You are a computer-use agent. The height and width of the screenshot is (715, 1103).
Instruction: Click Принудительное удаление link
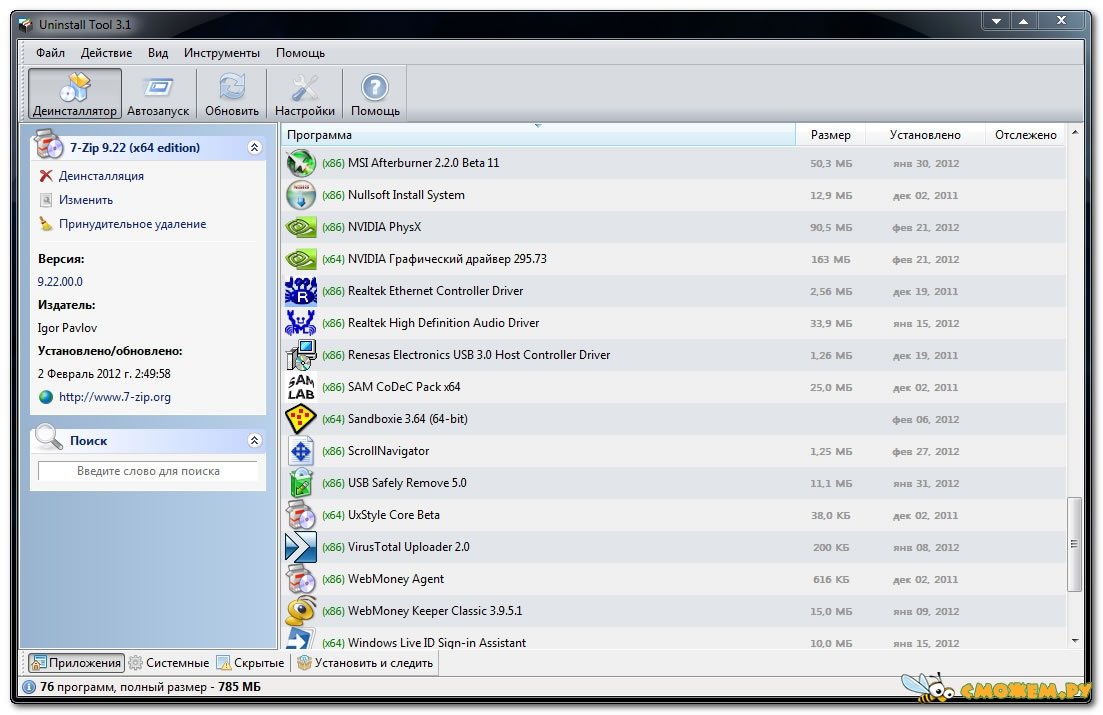point(132,224)
